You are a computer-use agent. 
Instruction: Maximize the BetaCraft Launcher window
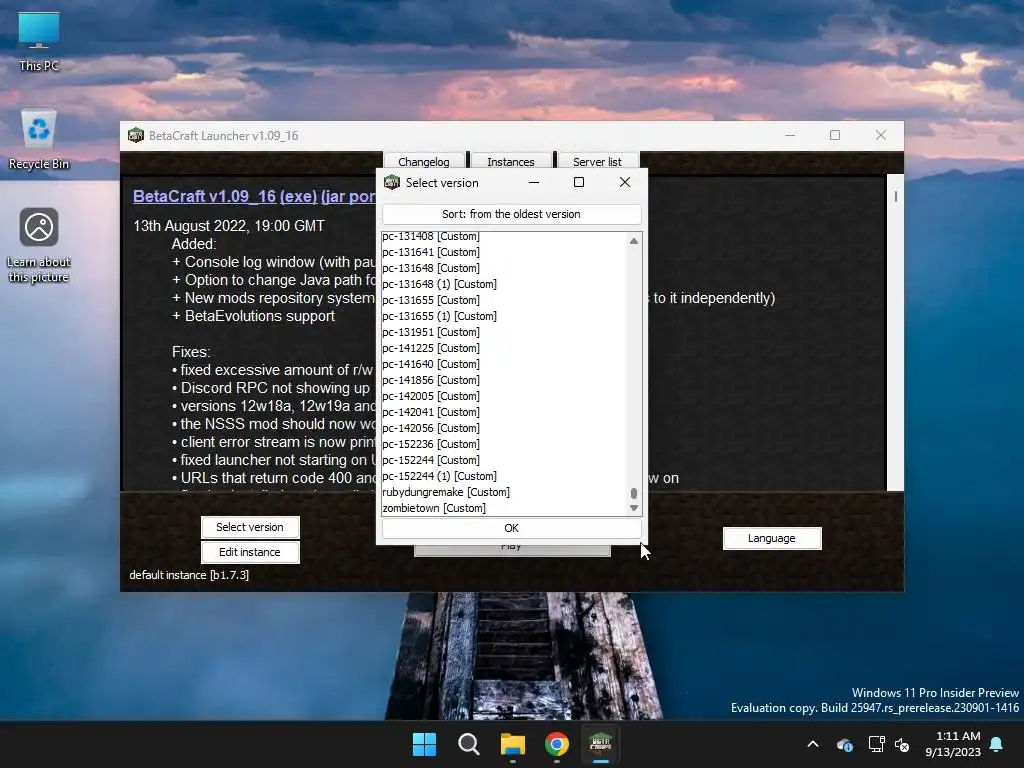pyautogui.click(x=835, y=135)
